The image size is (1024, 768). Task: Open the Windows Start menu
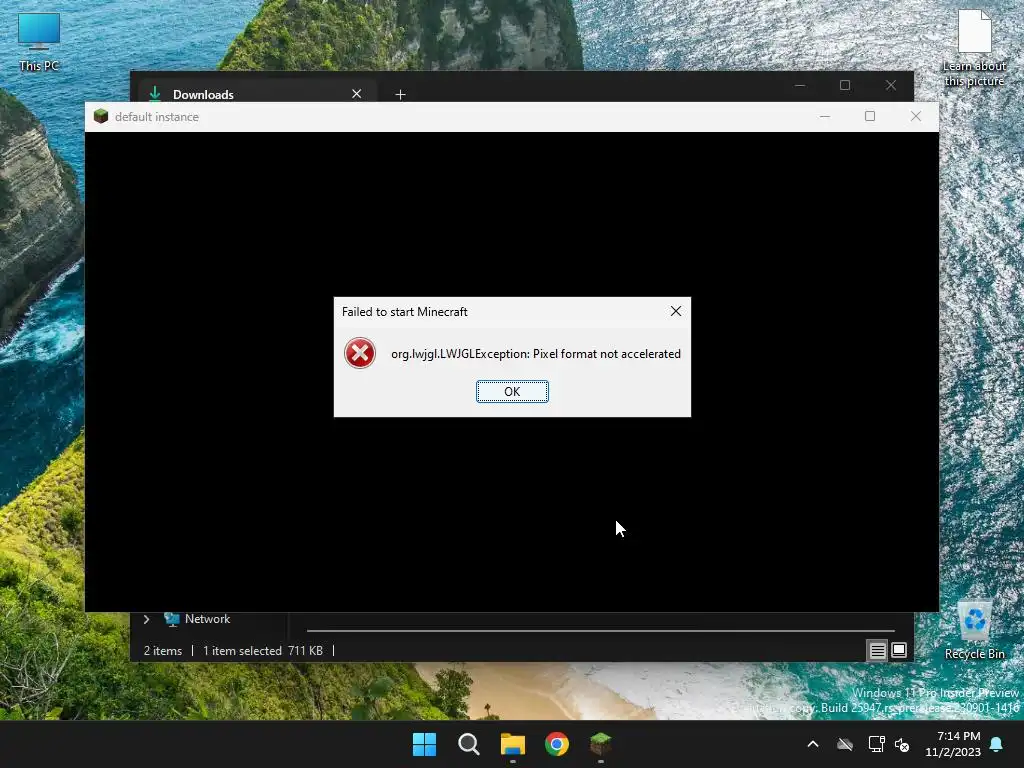pos(424,744)
